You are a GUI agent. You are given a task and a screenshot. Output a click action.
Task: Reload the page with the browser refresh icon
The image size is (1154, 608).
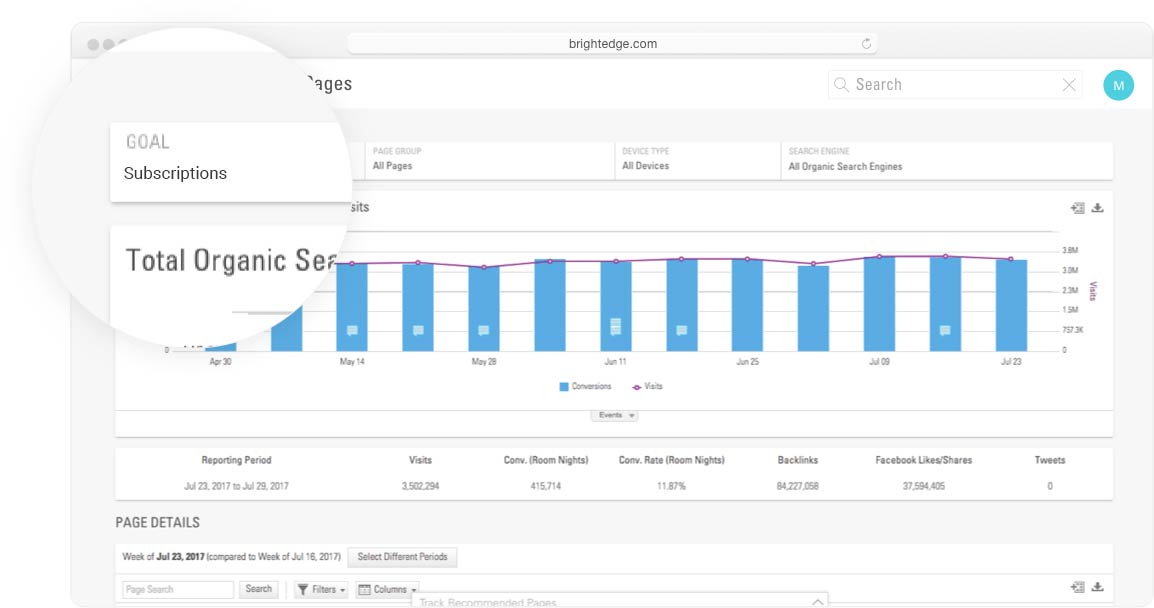[x=866, y=44]
